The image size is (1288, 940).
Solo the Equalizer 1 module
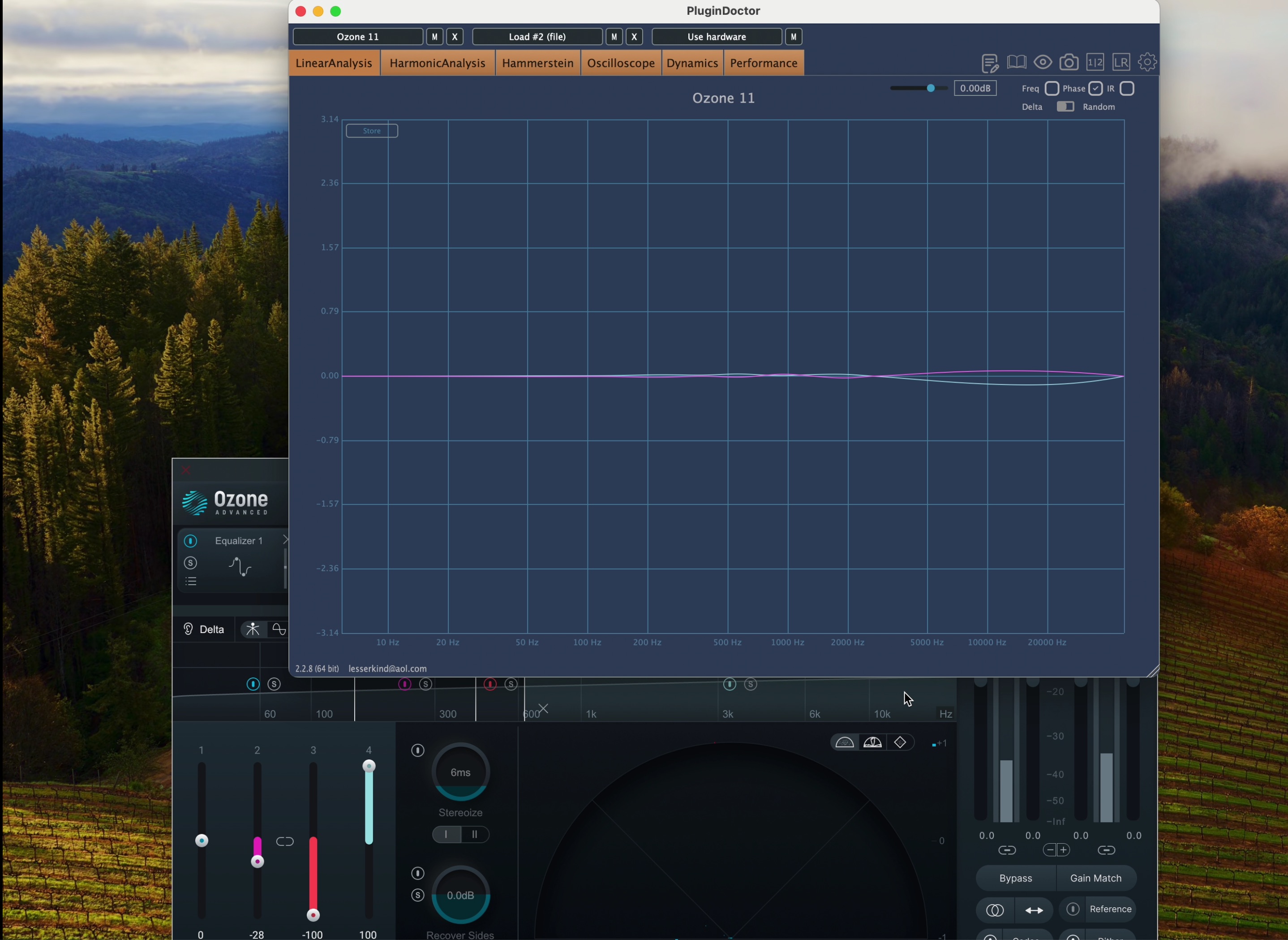tap(190, 563)
